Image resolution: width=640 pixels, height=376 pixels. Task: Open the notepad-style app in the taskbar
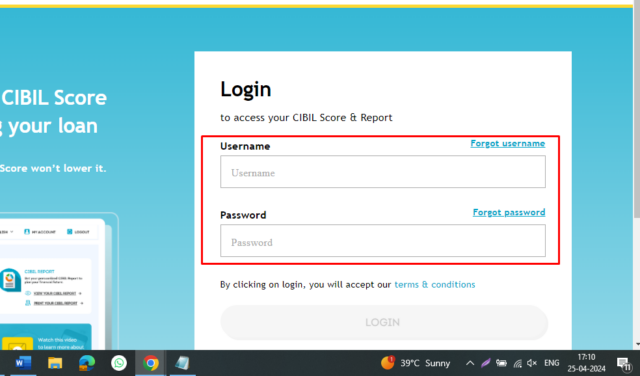182,363
